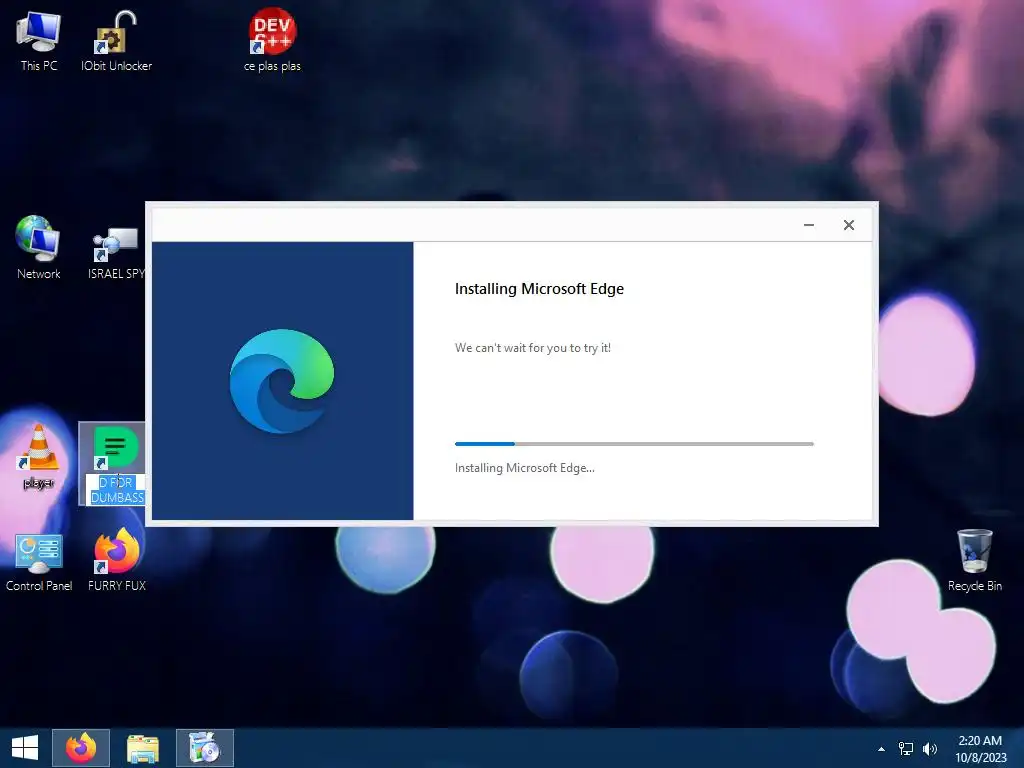
Task: Click the installer disc icon in taskbar
Action: [x=204, y=748]
